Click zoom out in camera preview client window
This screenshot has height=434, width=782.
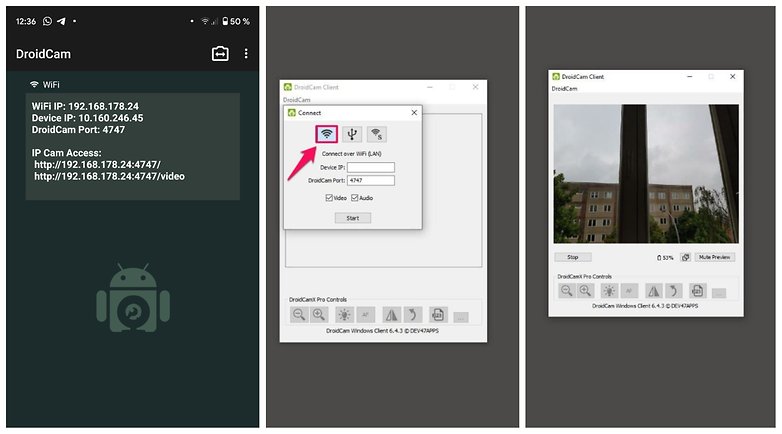click(566, 290)
